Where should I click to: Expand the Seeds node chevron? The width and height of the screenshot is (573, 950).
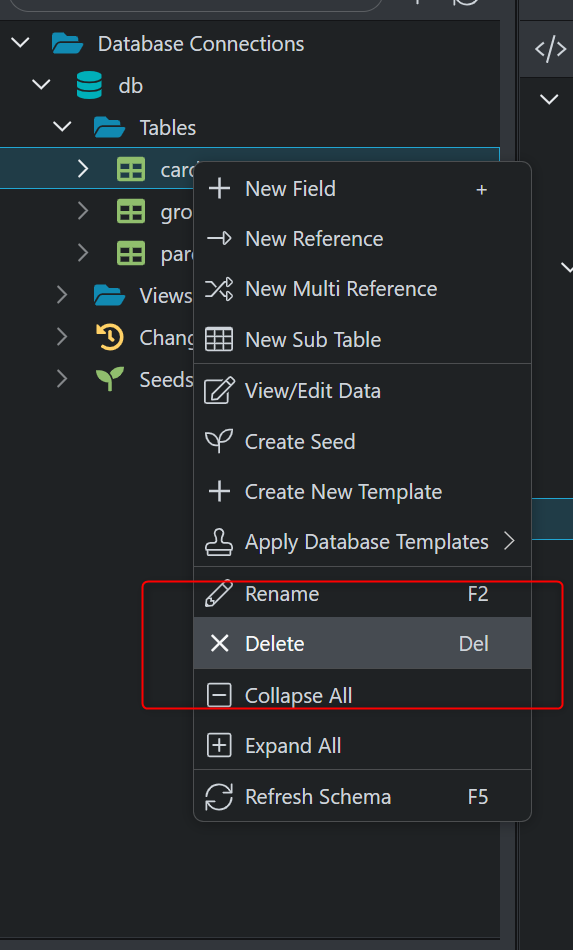[x=62, y=379]
